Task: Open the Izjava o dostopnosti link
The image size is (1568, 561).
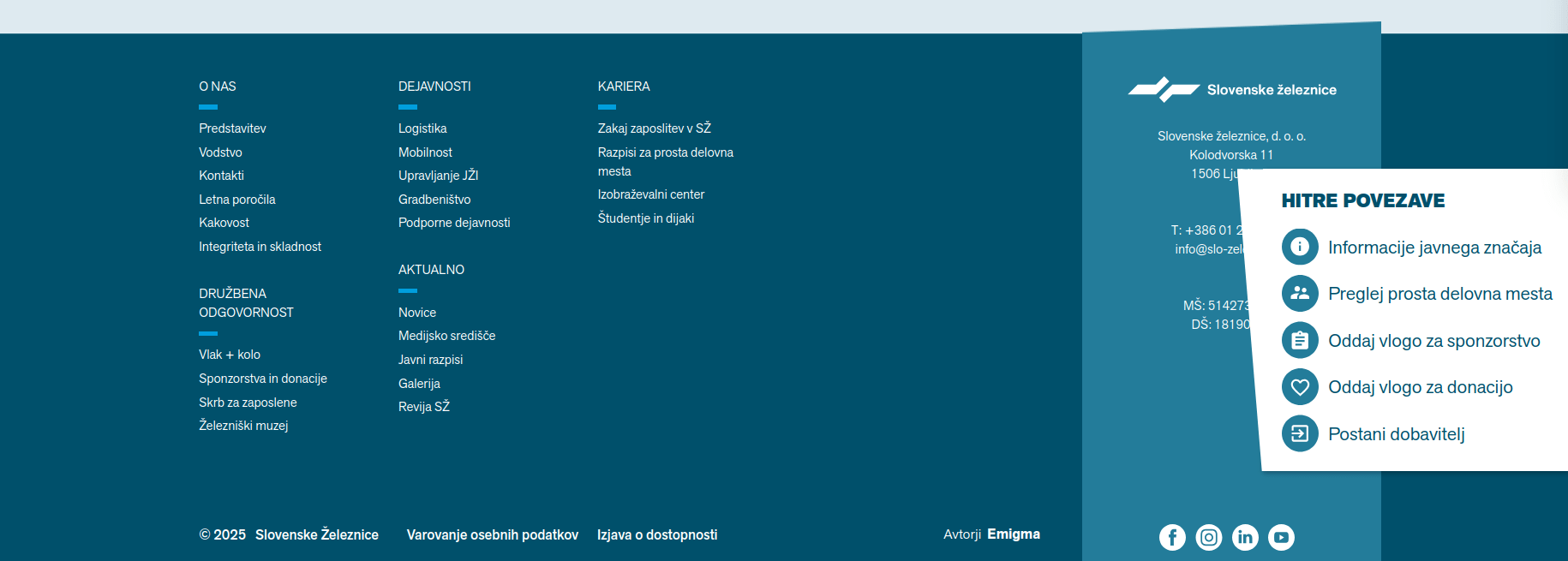Action: (x=657, y=534)
